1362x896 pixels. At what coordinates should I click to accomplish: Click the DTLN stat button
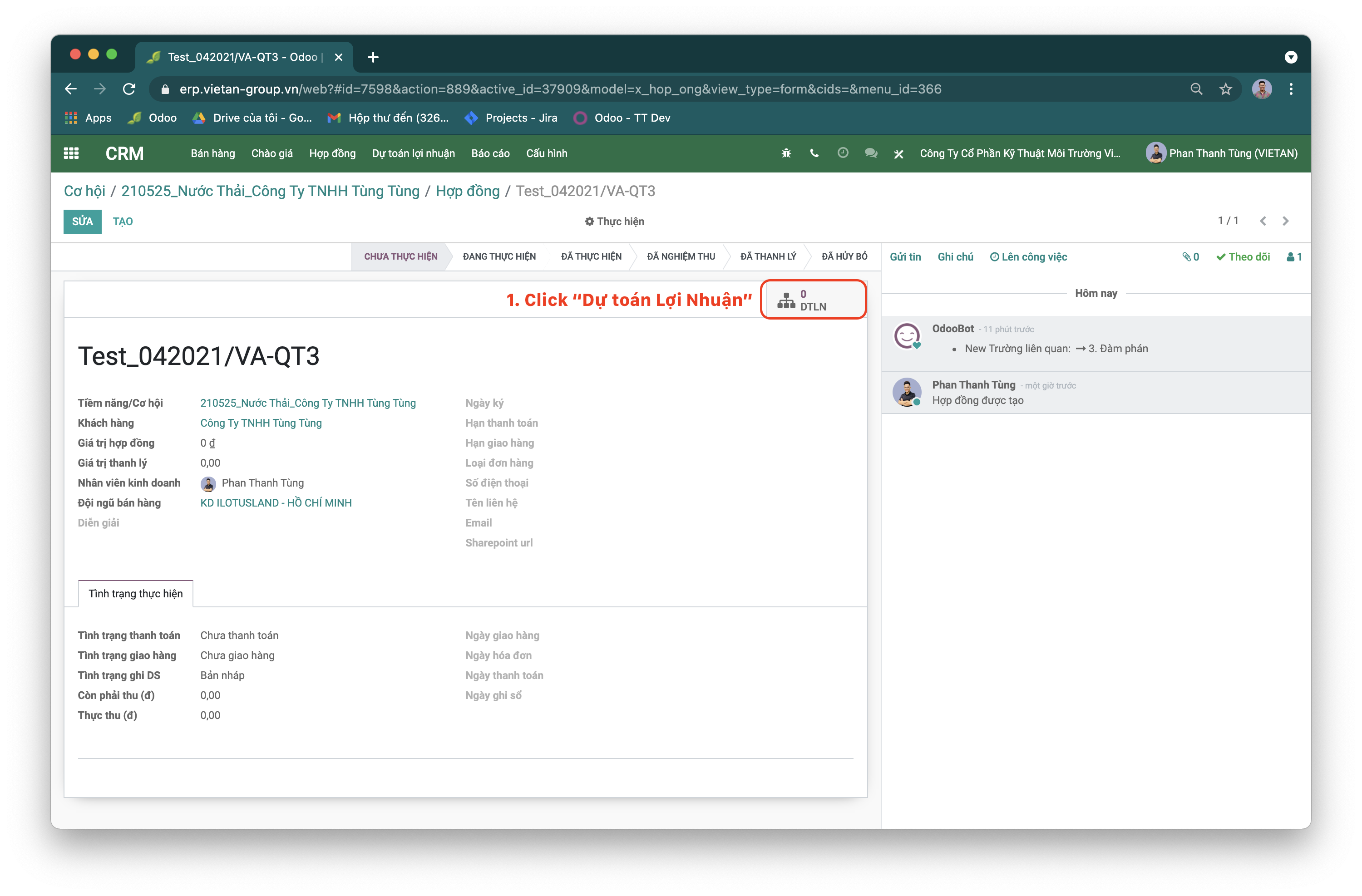(813, 300)
